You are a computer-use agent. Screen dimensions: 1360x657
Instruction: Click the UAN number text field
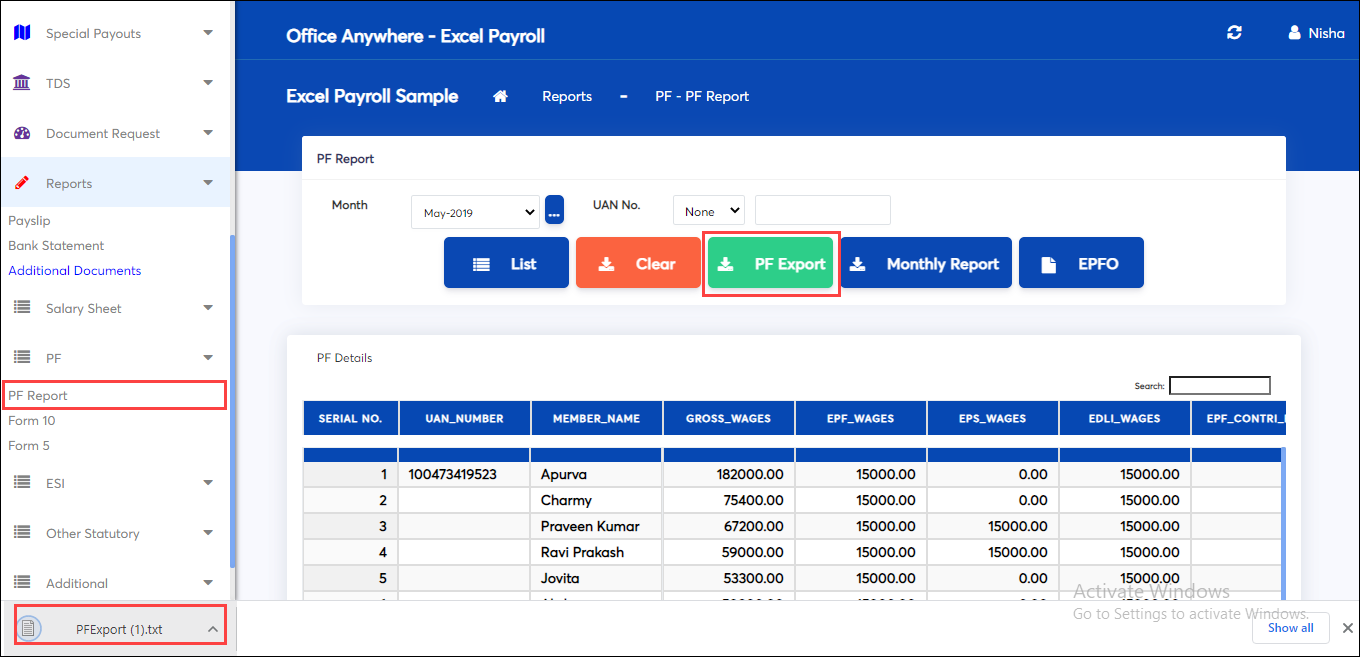click(x=823, y=210)
